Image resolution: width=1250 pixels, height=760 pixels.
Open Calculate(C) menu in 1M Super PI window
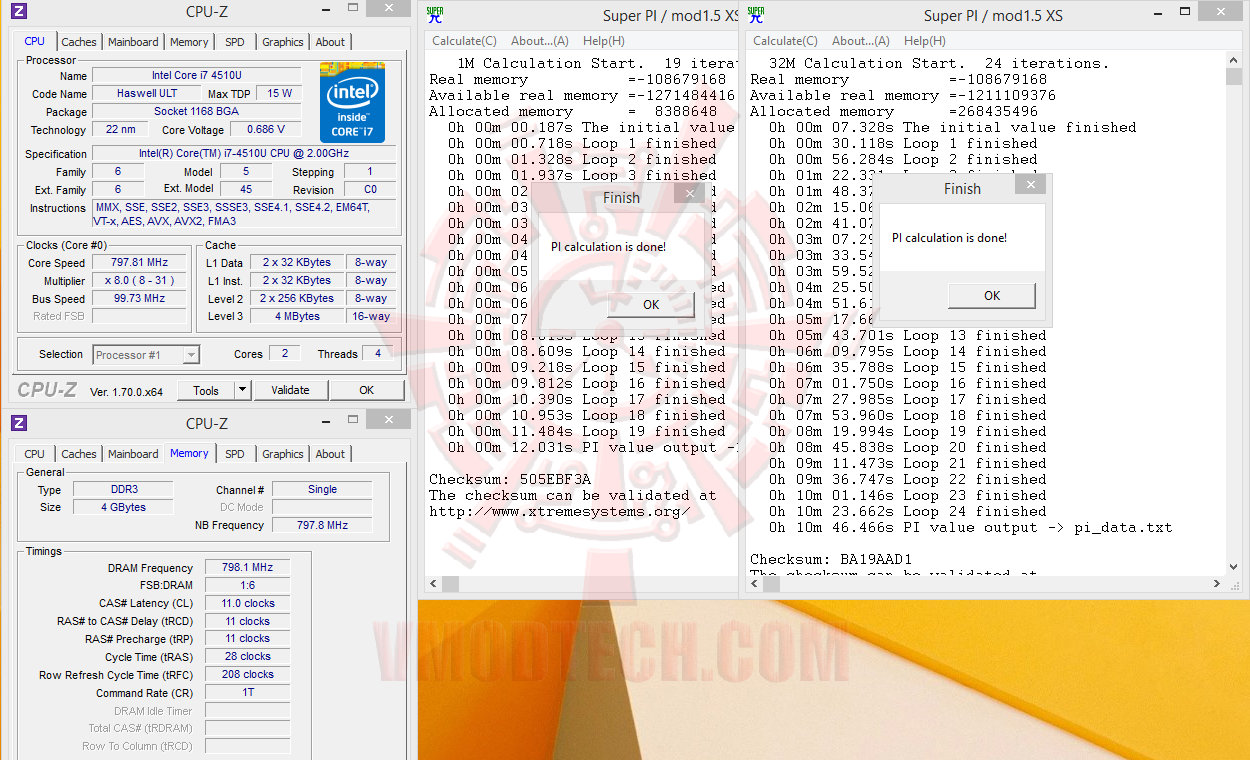[464, 41]
